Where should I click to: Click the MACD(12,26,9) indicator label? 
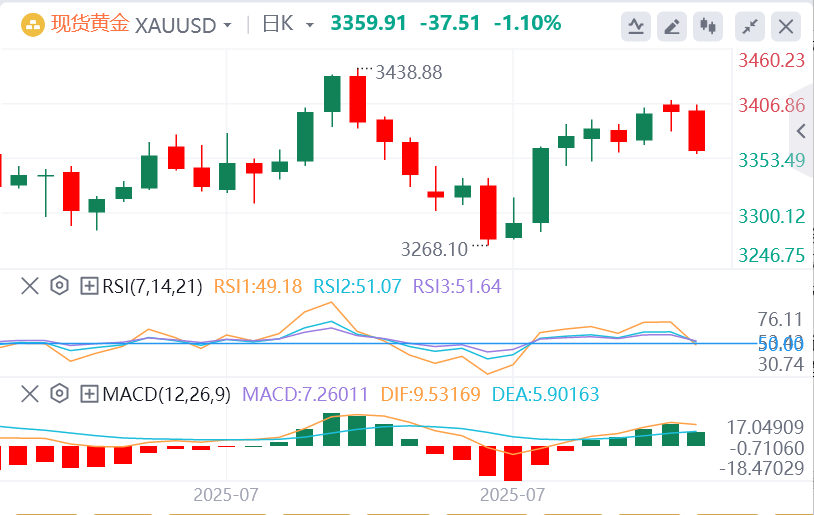pos(164,394)
